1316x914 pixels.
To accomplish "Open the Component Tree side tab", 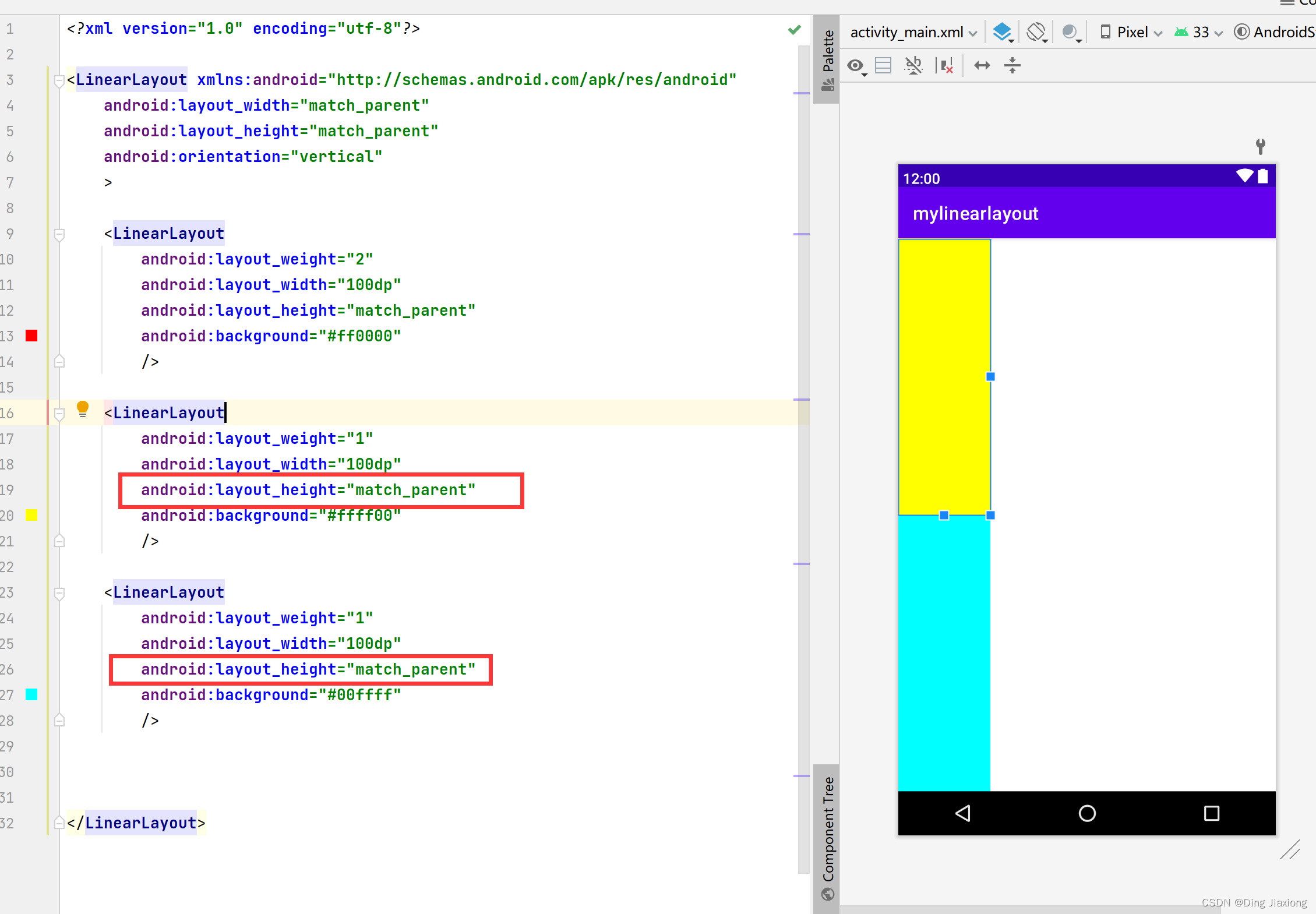I will tap(827, 838).
